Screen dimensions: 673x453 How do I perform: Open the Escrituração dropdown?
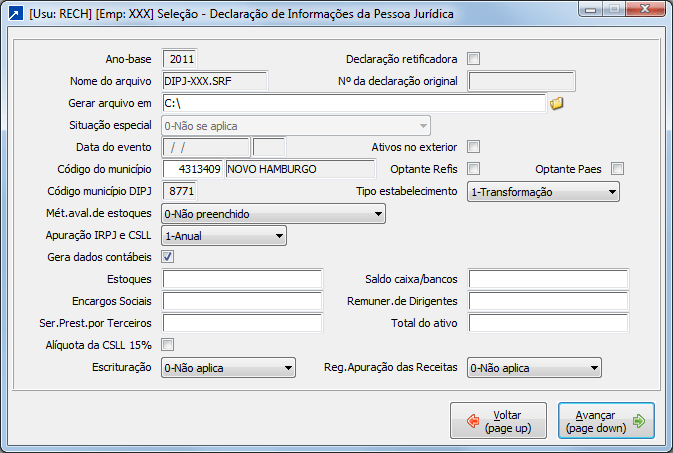[x=228, y=368]
